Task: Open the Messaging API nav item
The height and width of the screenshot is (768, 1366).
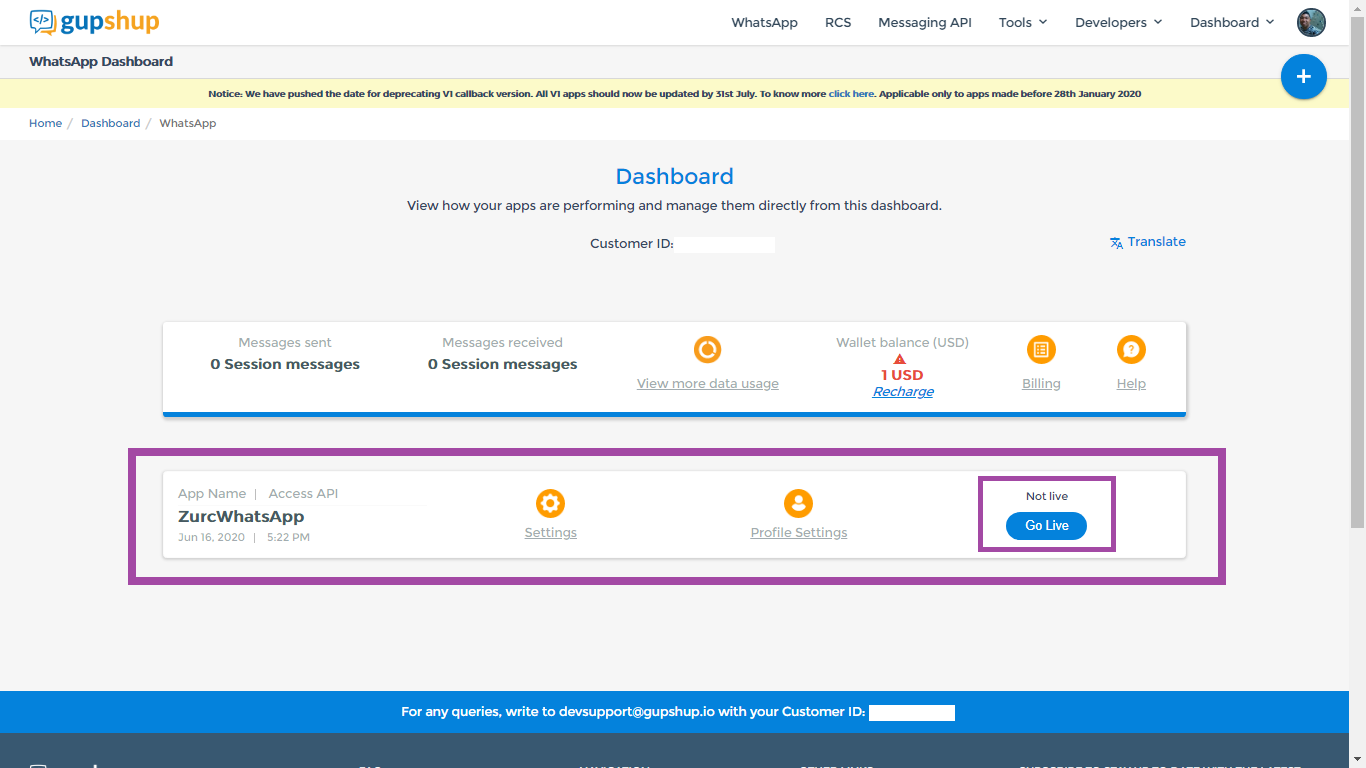Action: coord(925,22)
